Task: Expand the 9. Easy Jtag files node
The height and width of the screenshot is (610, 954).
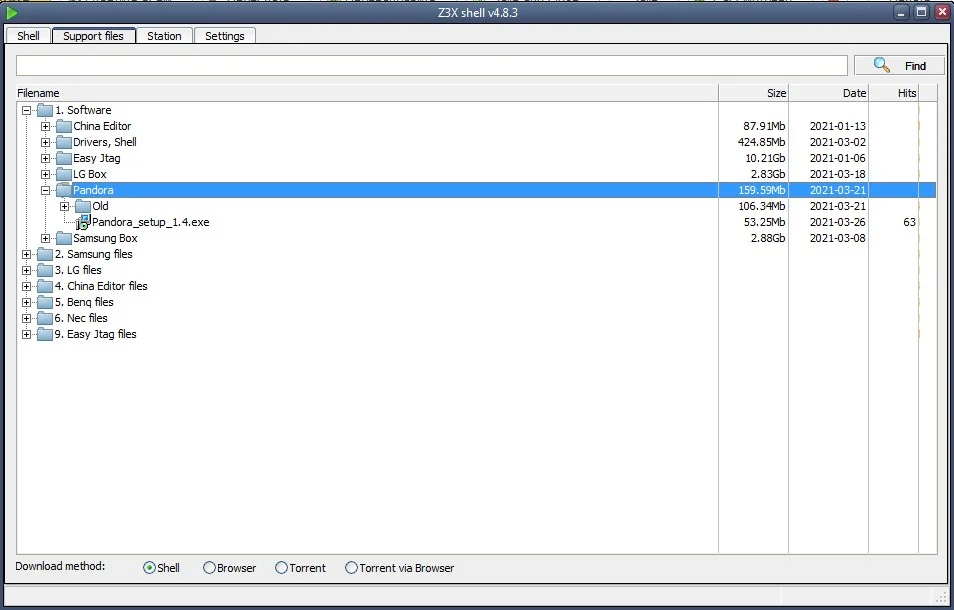Action: 27,334
